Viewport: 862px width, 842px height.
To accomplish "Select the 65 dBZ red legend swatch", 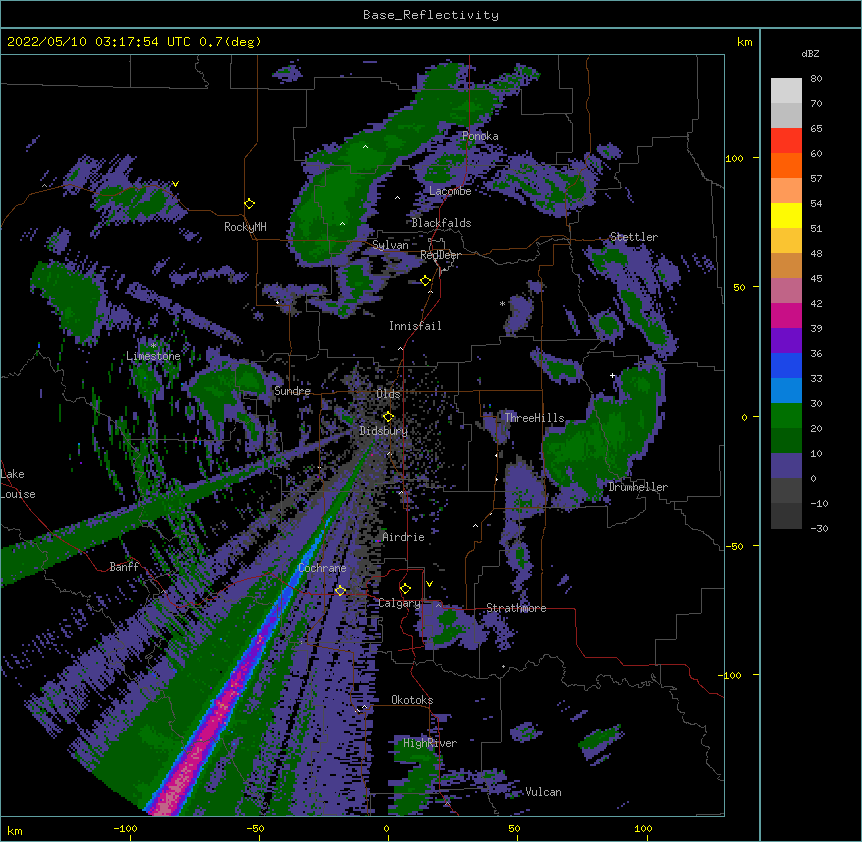I will (x=786, y=141).
